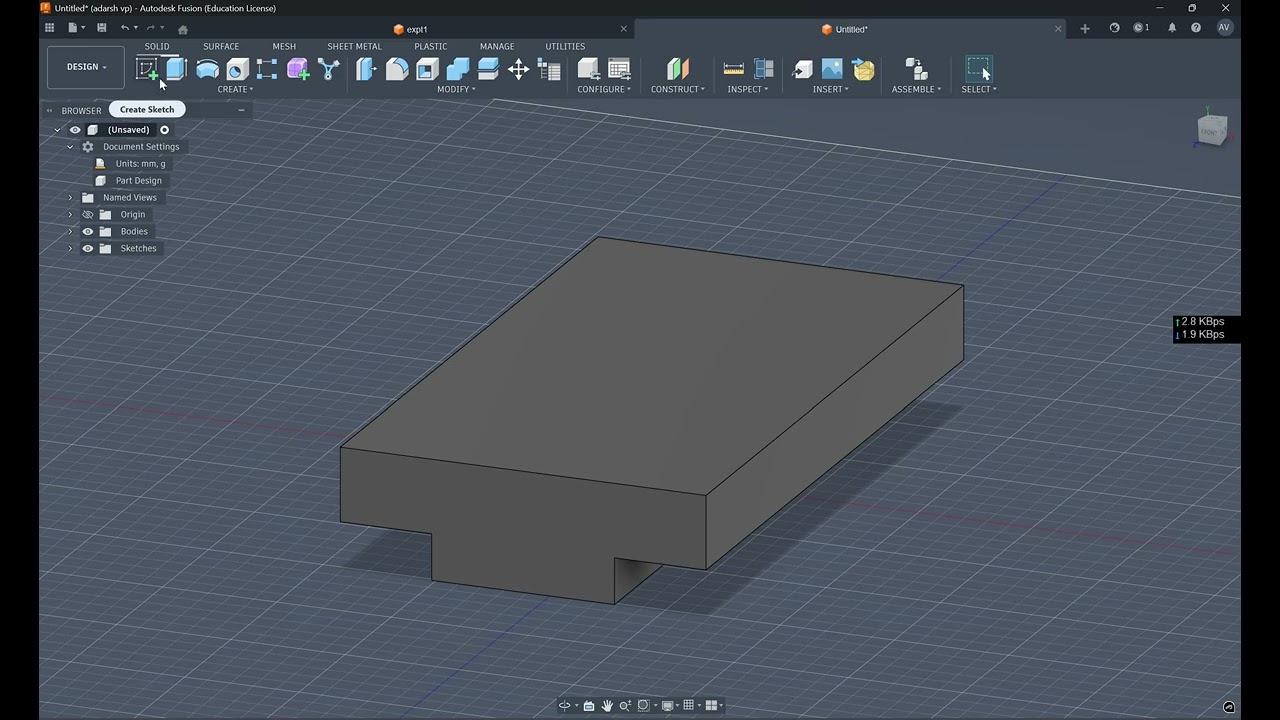1280x720 pixels.
Task: Switch to the SHEET METAL tab
Action: click(x=354, y=46)
